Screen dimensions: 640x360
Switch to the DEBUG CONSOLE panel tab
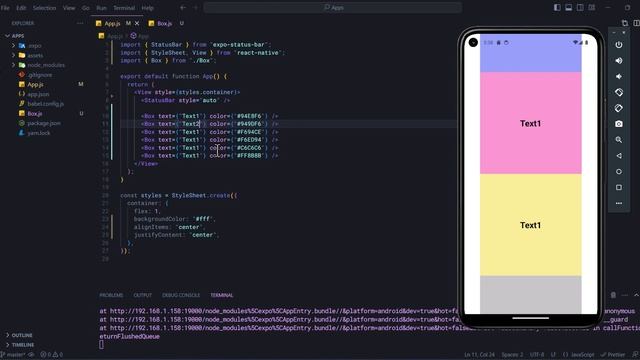(181, 295)
